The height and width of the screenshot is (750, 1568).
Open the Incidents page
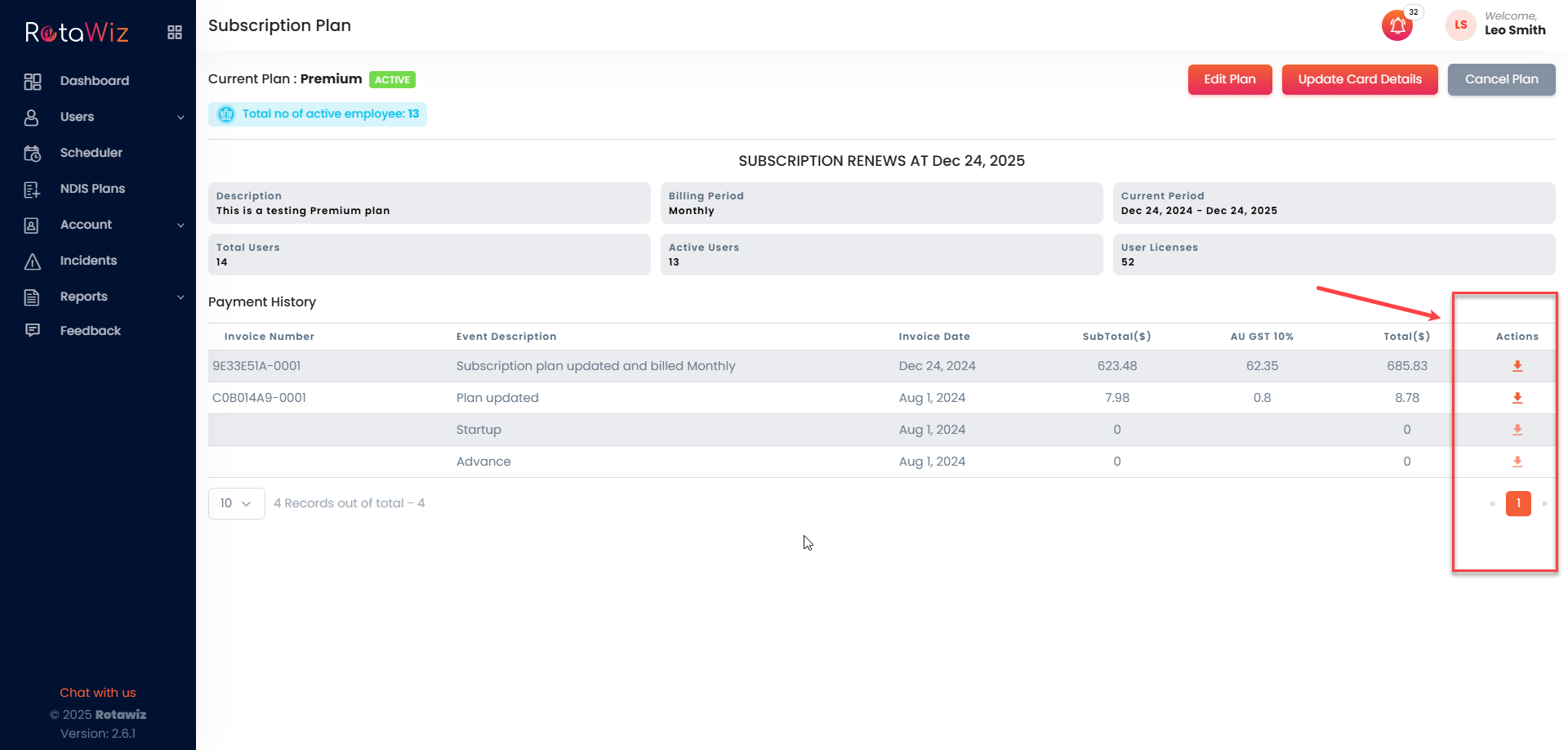(88, 261)
